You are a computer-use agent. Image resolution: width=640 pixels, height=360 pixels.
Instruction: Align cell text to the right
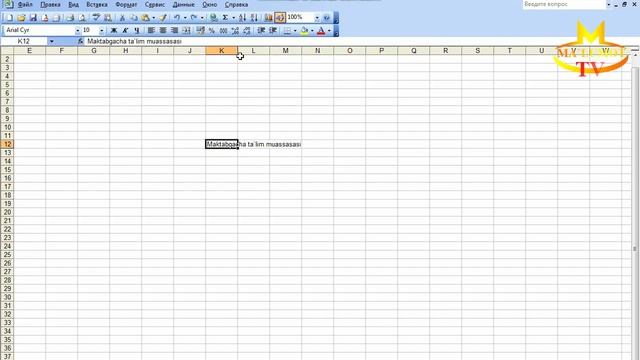174,30
